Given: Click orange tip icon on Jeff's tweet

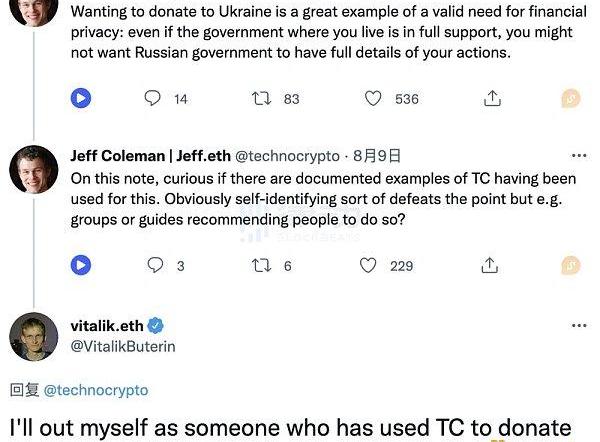Looking at the screenshot, I should coord(570,265).
